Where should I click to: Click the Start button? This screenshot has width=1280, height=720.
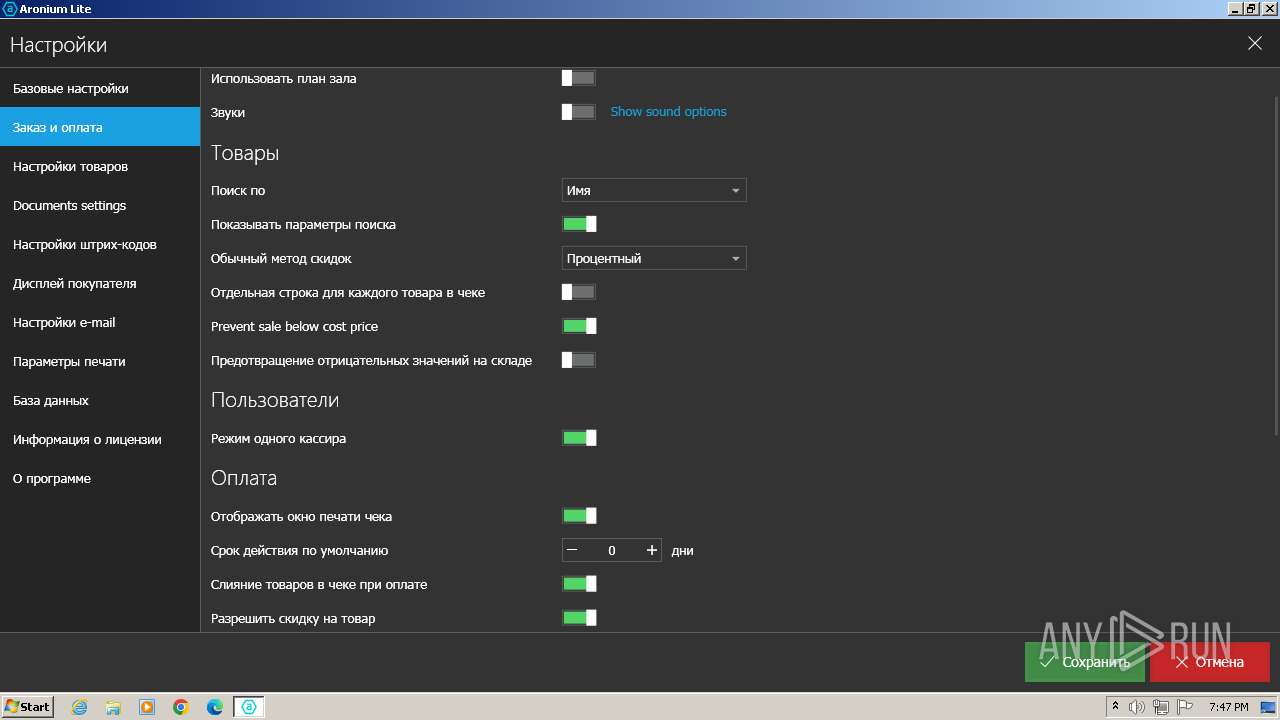[x=28, y=707]
